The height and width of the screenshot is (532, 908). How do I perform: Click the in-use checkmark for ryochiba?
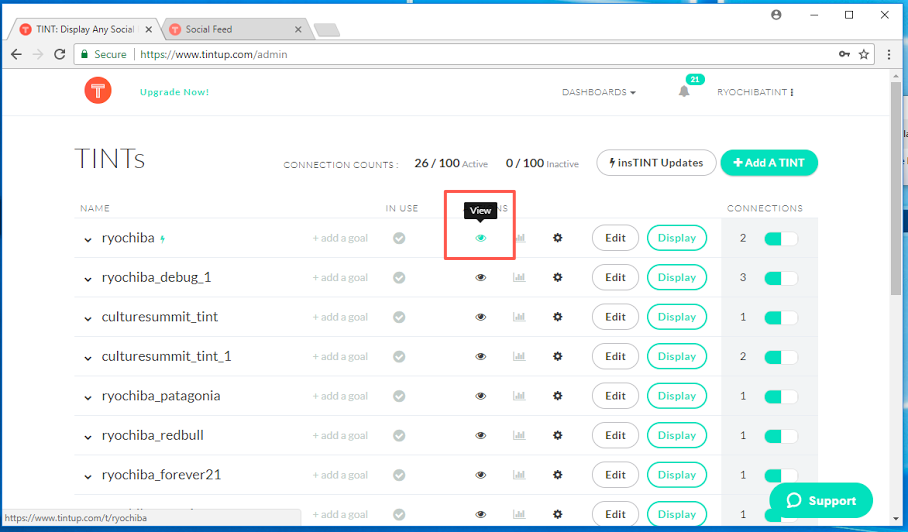[399, 238]
